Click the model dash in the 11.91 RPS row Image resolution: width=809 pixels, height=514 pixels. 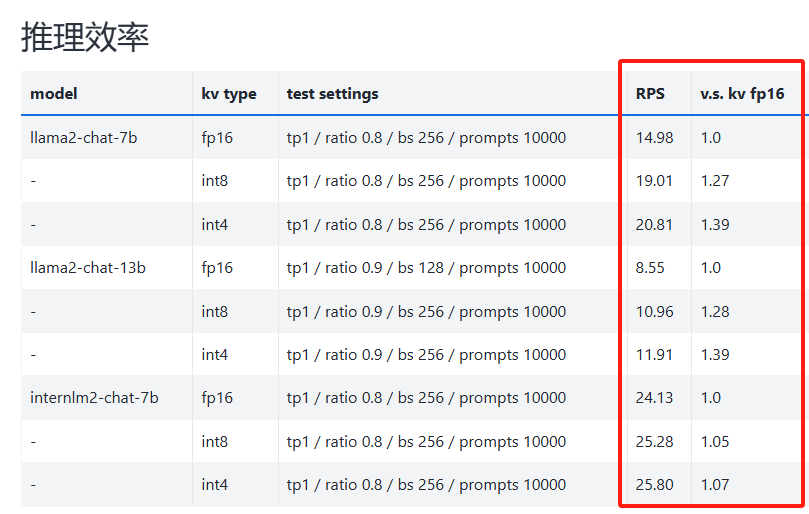(33, 355)
